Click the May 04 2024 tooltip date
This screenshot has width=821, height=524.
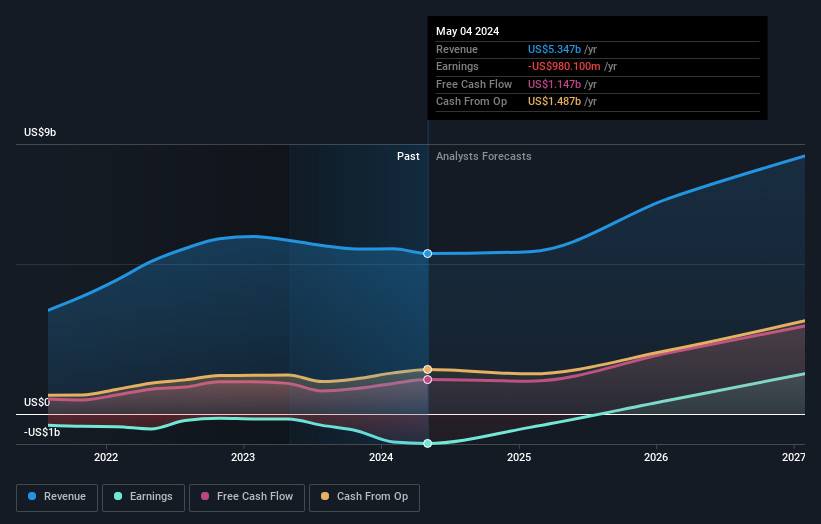(x=468, y=31)
